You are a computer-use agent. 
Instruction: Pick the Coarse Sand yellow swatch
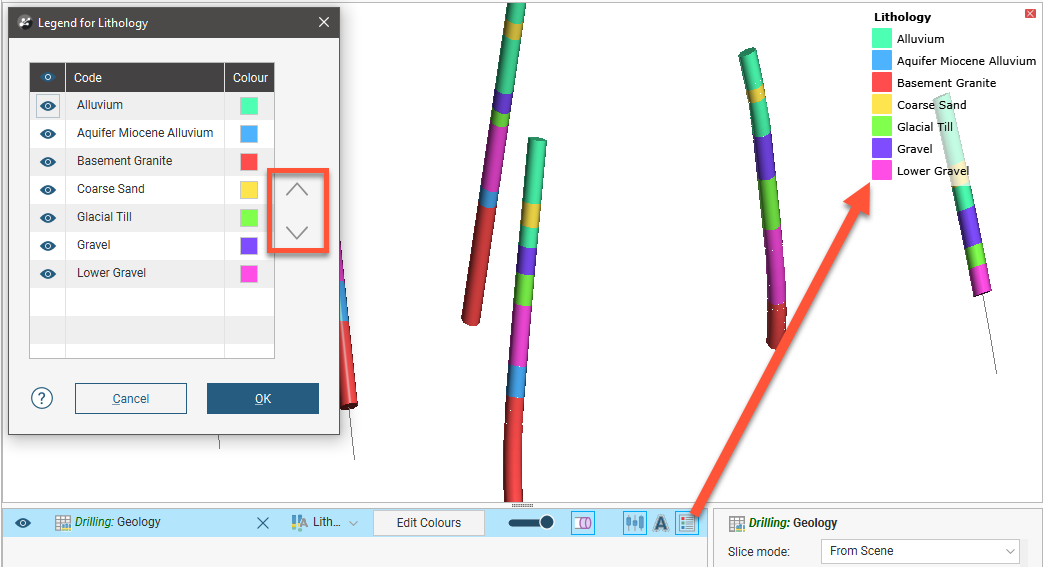coord(249,190)
